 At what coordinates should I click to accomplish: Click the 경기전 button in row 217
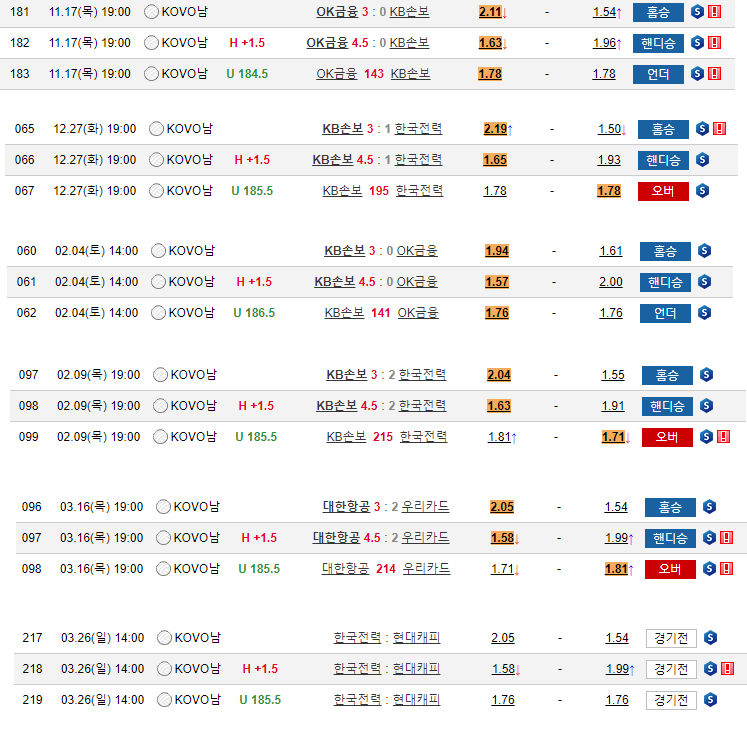point(670,638)
